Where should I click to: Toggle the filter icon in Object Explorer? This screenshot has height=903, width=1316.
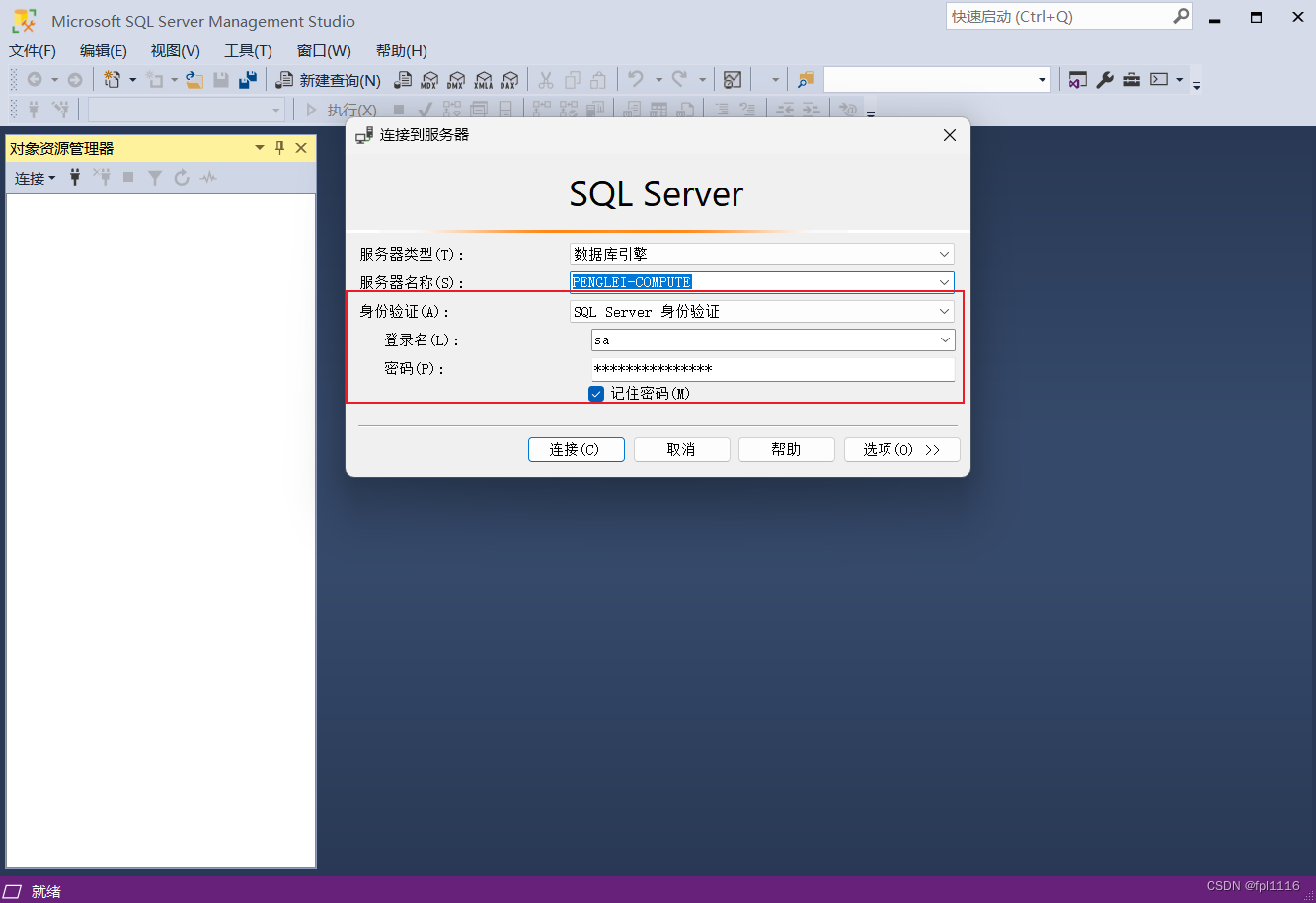pyautogui.click(x=154, y=178)
